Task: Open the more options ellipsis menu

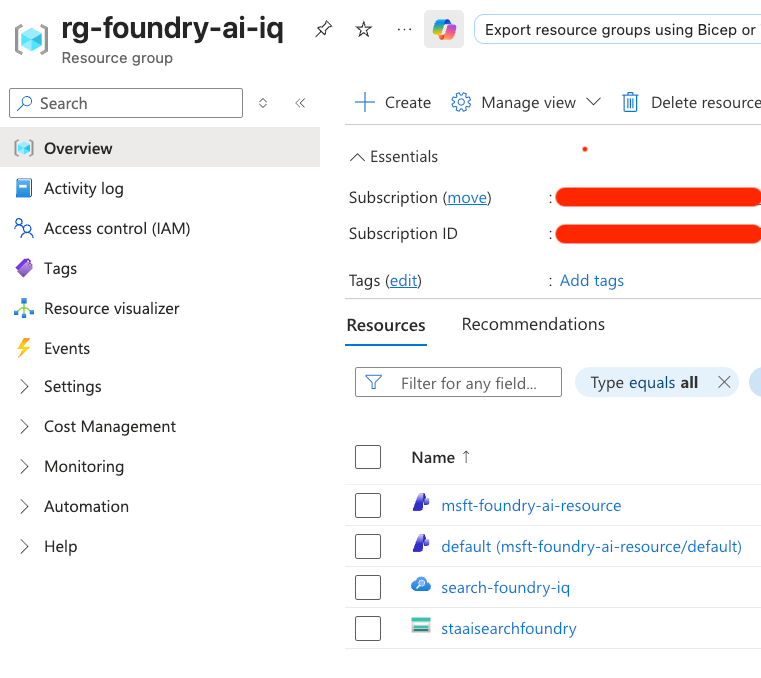Action: coord(404,30)
